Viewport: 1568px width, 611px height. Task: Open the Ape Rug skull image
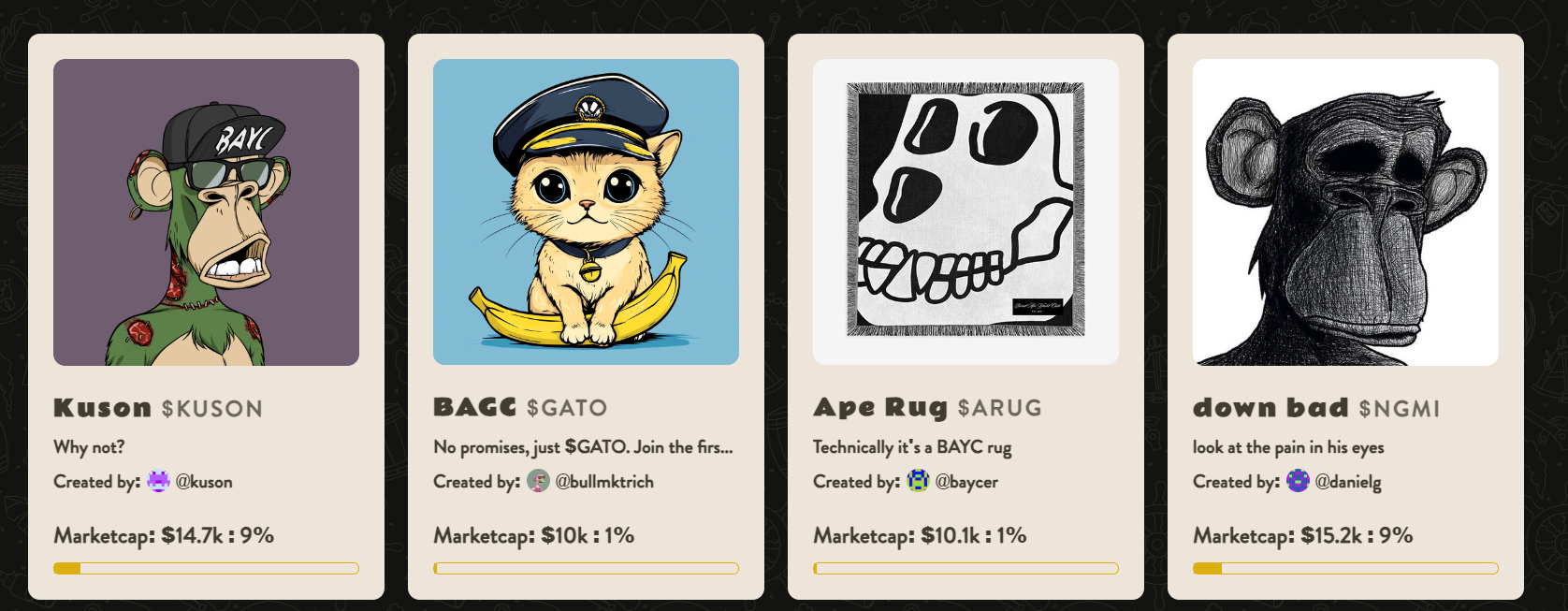965,212
